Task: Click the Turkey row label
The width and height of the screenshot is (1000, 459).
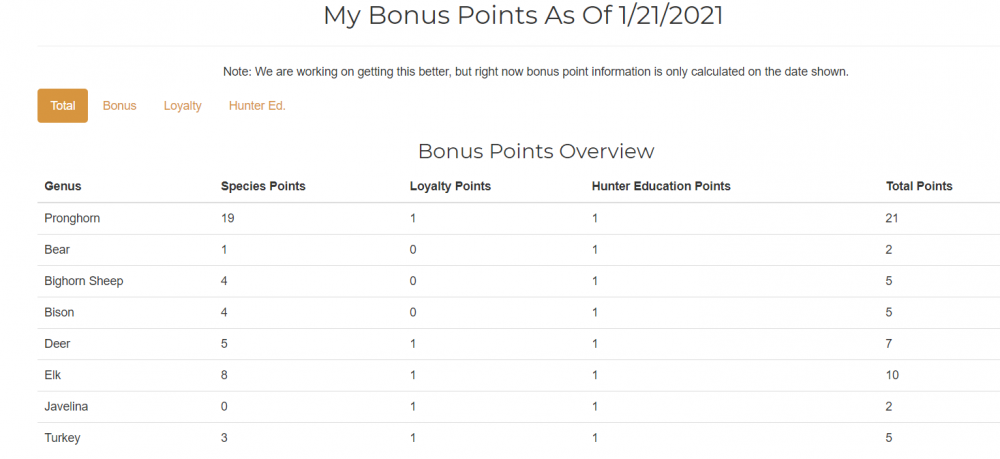Action: point(63,438)
